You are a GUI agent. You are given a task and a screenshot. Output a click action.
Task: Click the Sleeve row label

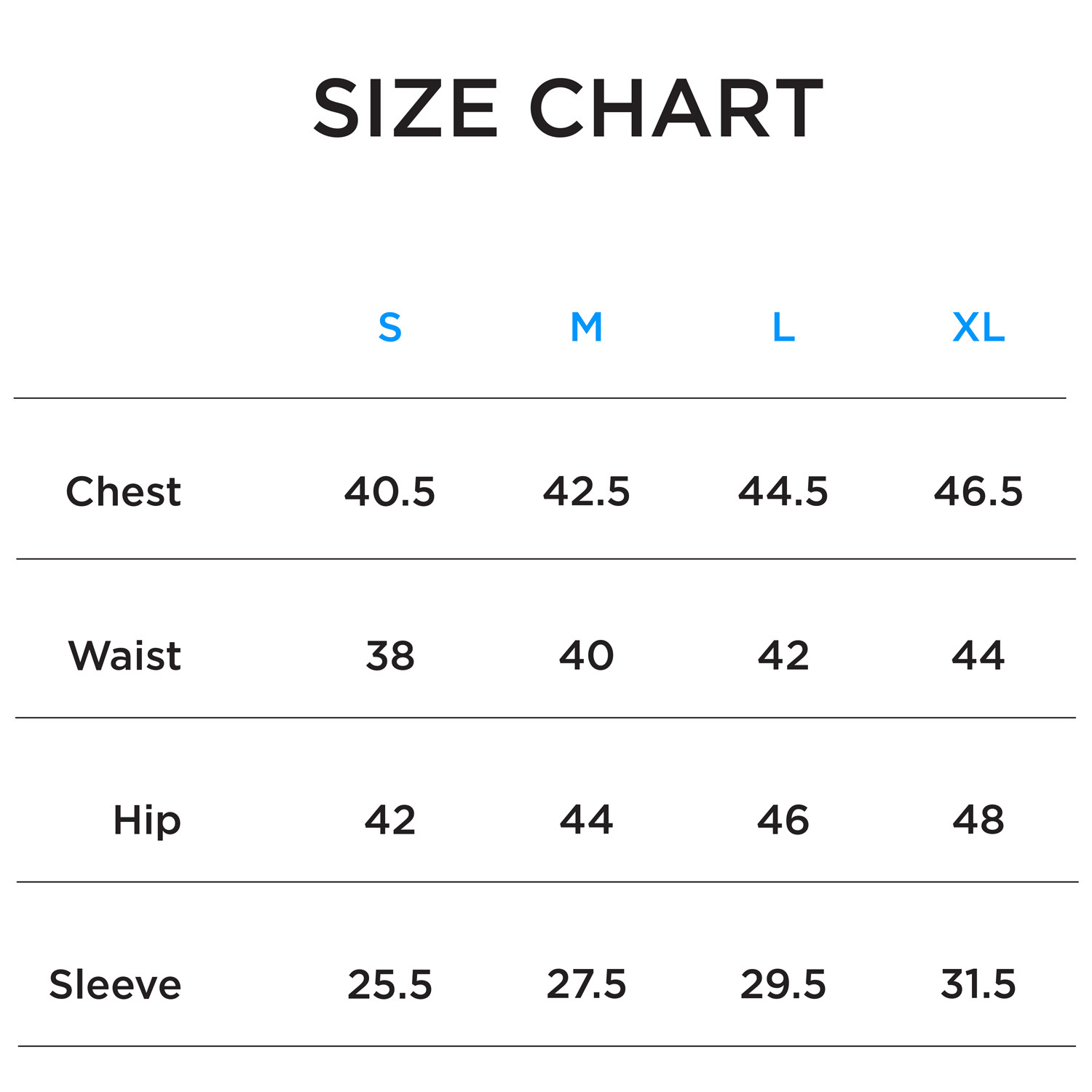point(115,985)
